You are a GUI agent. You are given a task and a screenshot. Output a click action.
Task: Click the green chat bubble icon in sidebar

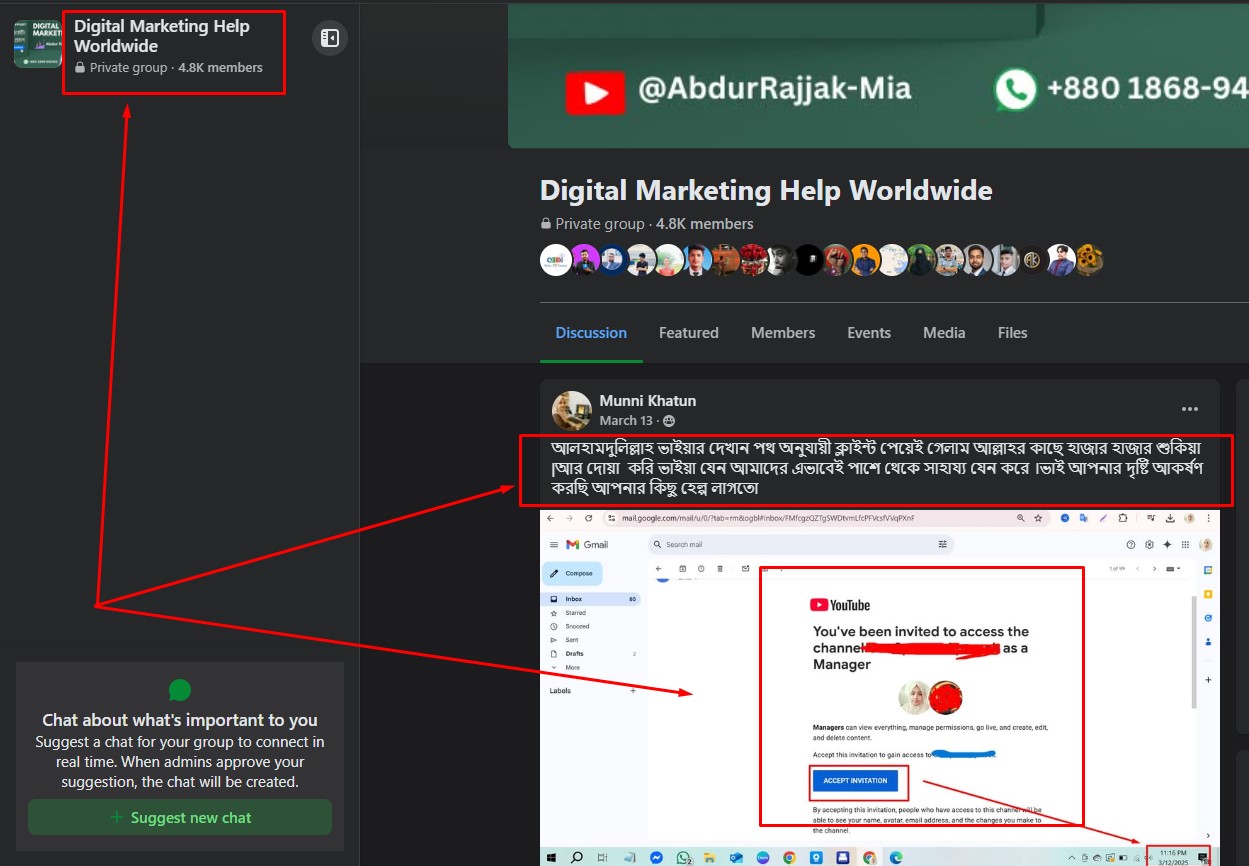tap(180, 690)
